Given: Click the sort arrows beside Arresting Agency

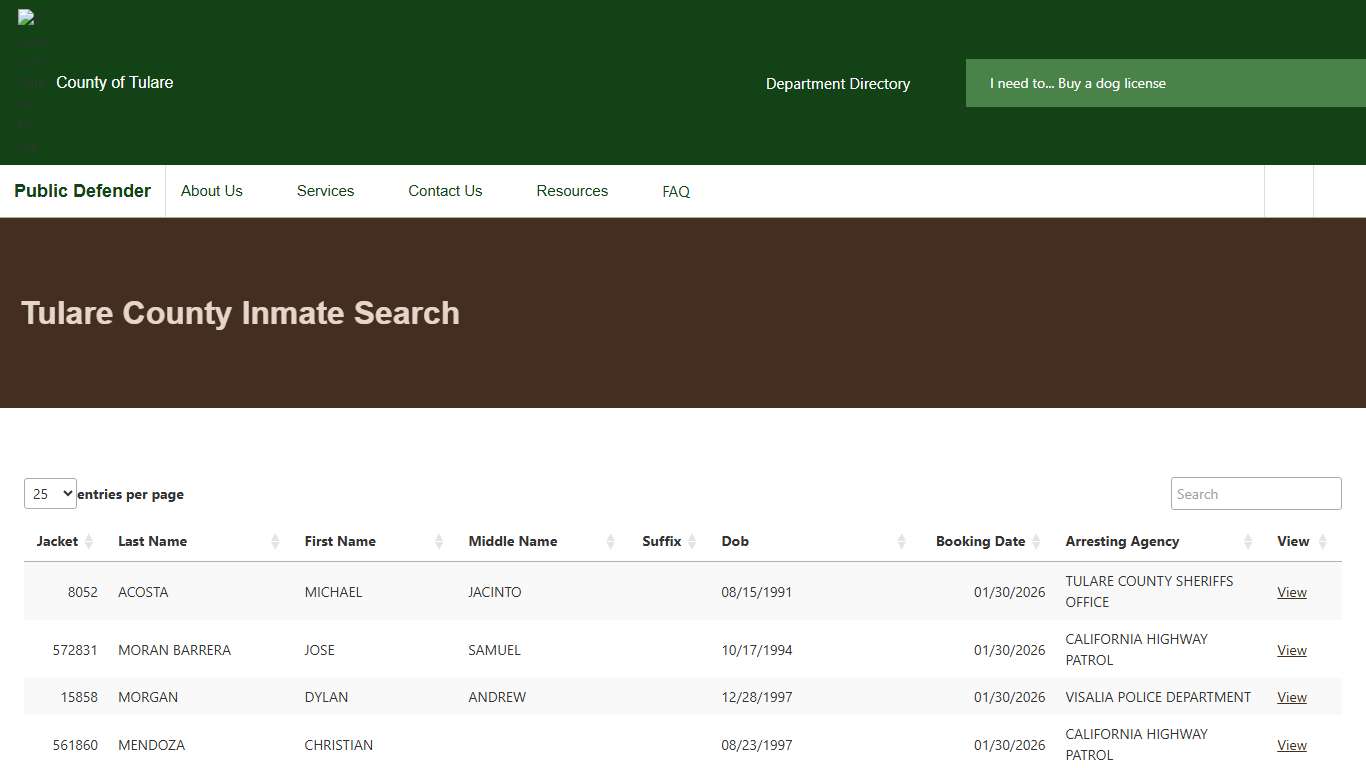Looking at the screenshot, I should point(1248,541).
